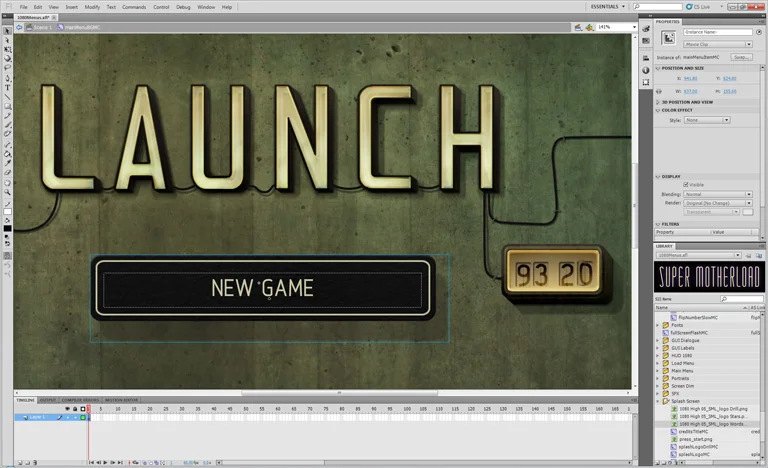The image size is (768, 468).
Task: Toggle show/hide all layers eye icon
Action: click(x=68, y=409)
